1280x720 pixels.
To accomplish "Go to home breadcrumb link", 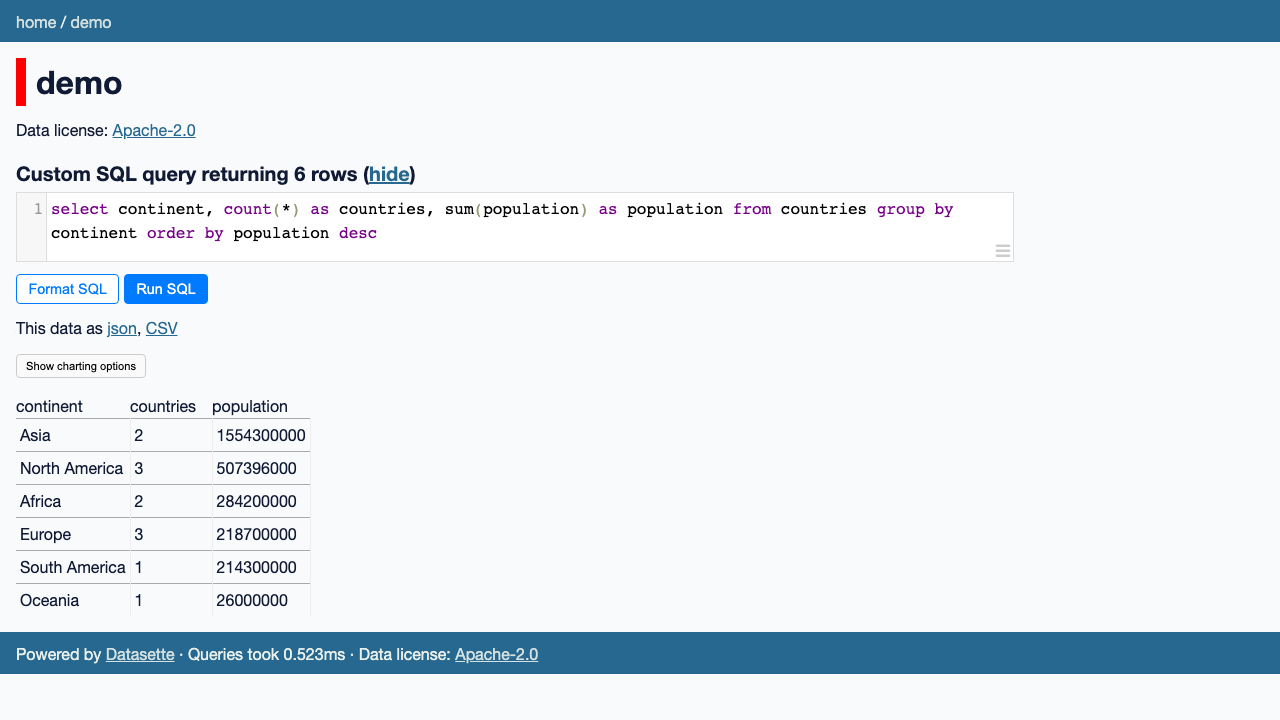I will coord(36,22).
